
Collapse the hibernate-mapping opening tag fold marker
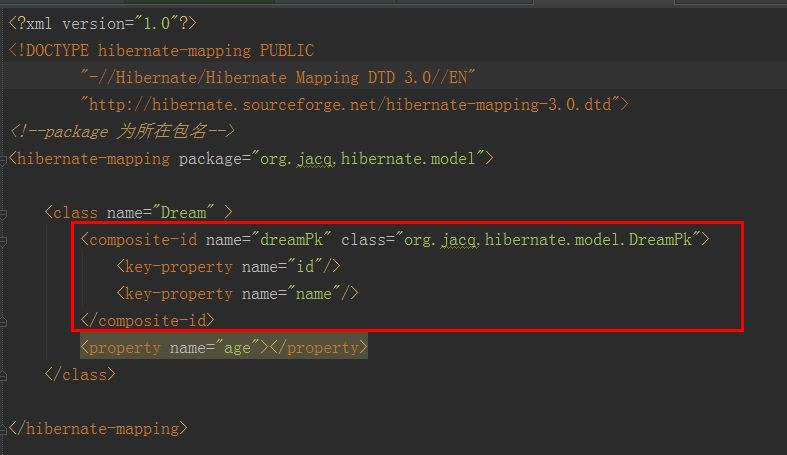point(3,161)
